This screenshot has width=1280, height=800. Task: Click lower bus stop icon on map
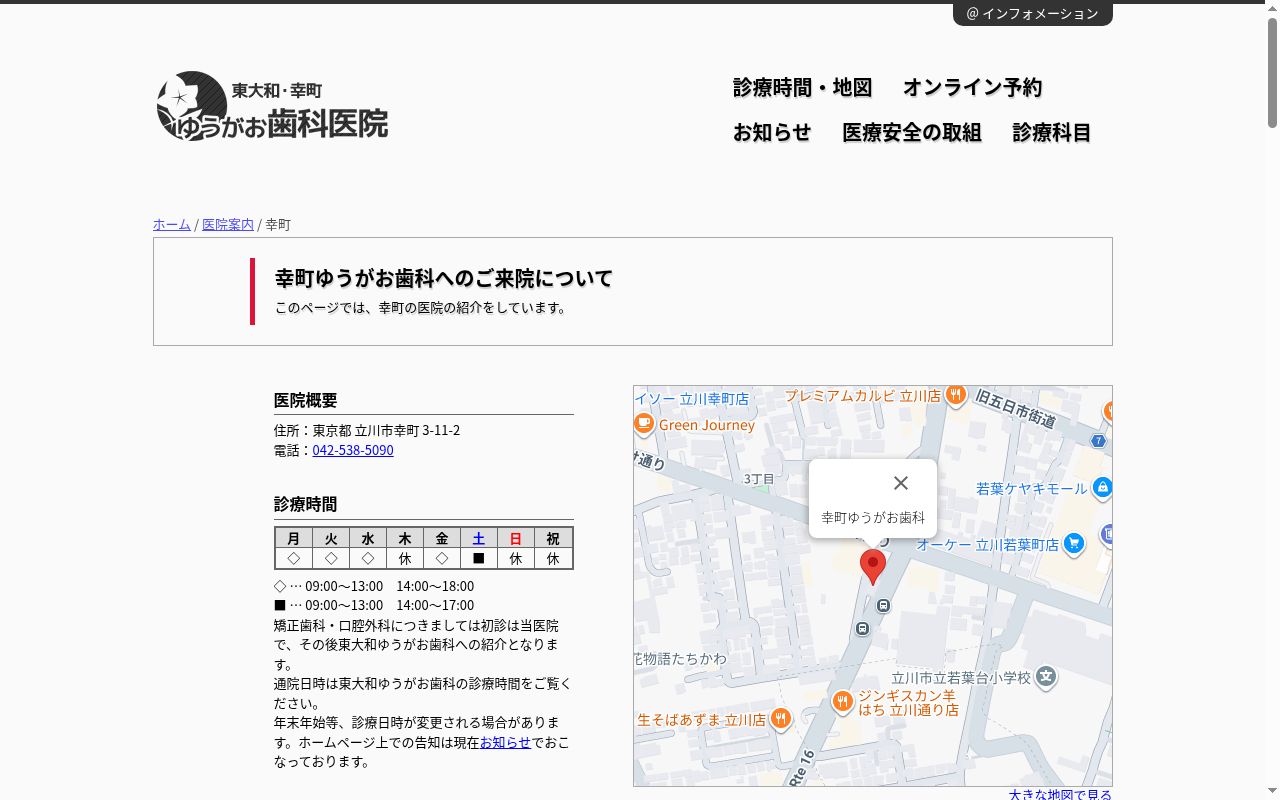point(863,628)
